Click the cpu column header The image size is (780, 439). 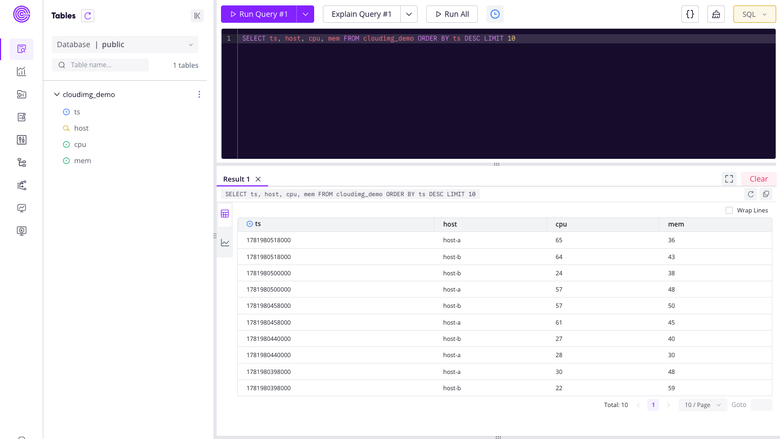(x=561, y=224)
